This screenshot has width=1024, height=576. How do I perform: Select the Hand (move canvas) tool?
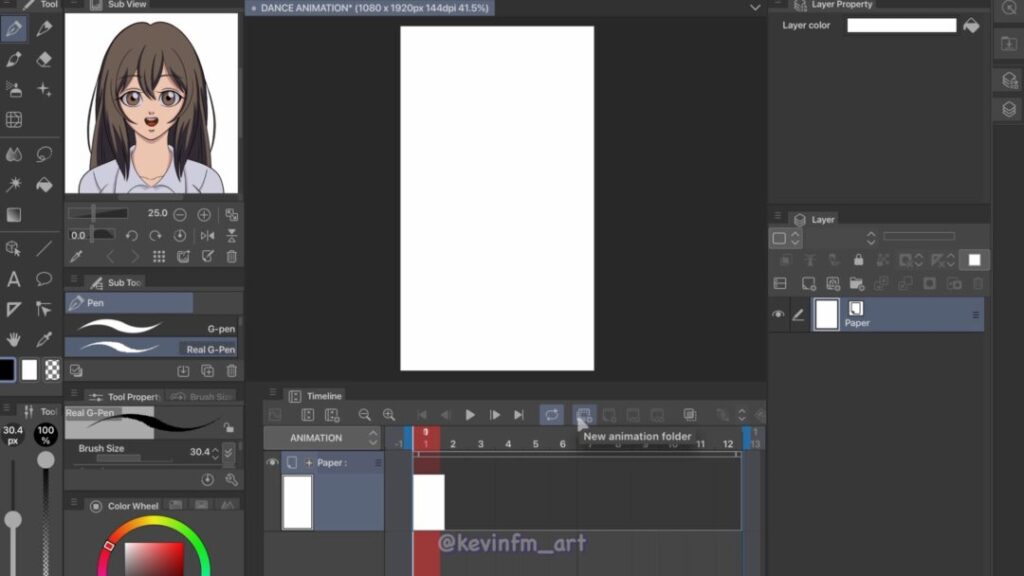point(13,339)
